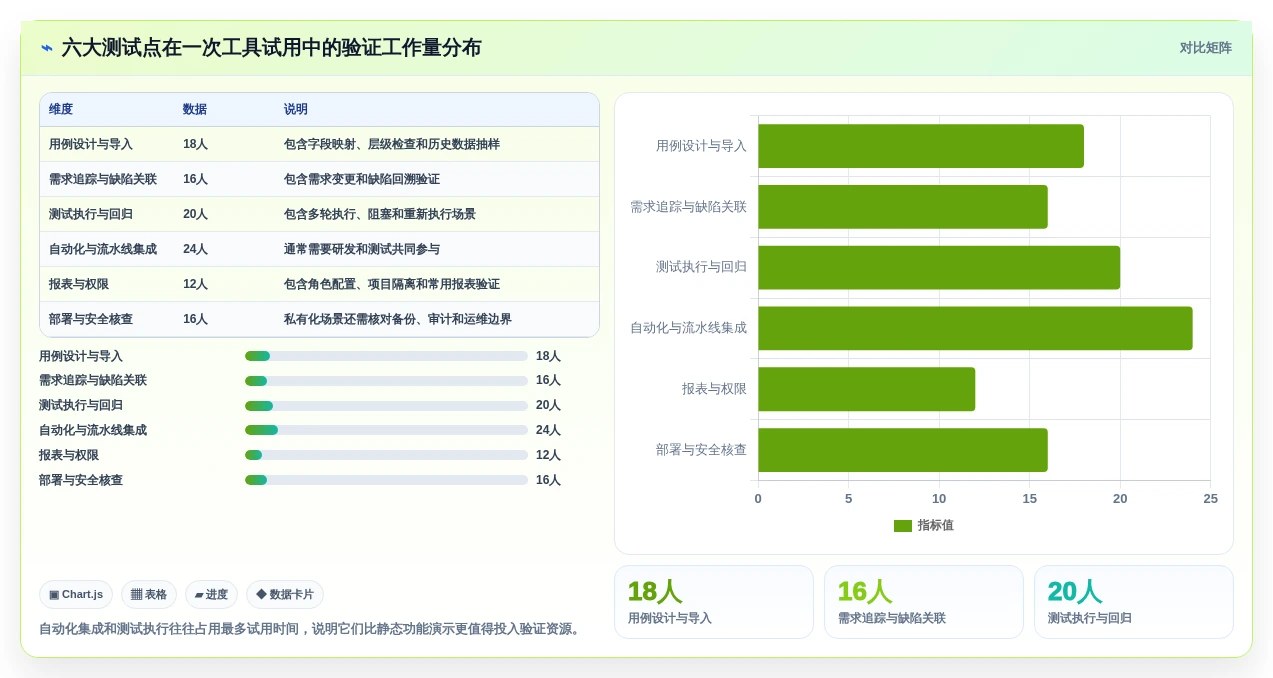1273x678 pixels.
Task: Click description 包含字段映射、层级检查和历史数据抽样
Action: [x=392, y=144]
